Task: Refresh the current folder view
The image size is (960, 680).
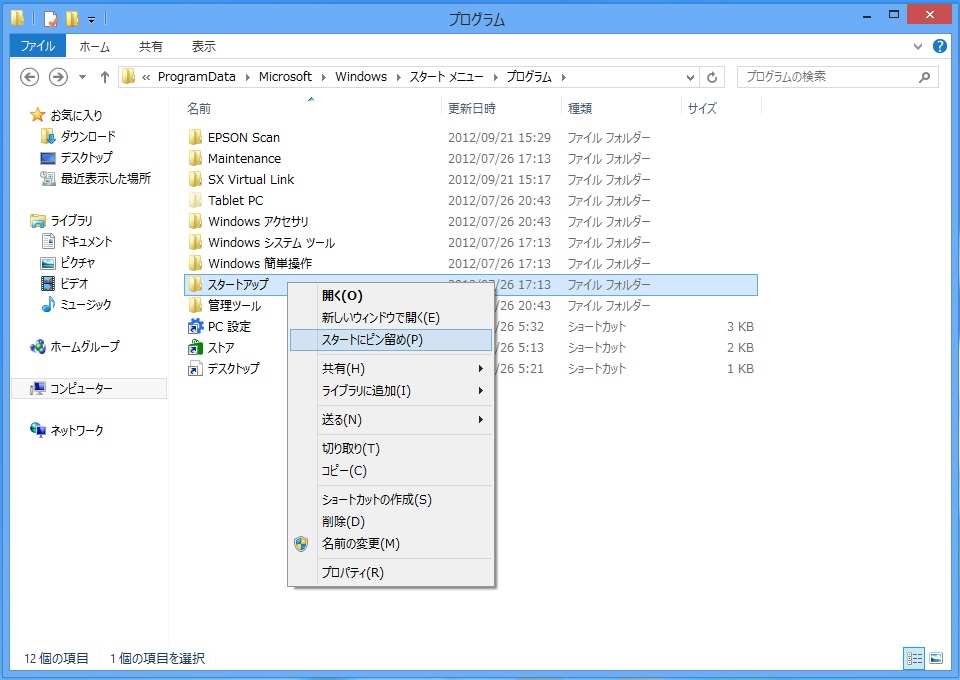Action: click(x=712, y=77)
